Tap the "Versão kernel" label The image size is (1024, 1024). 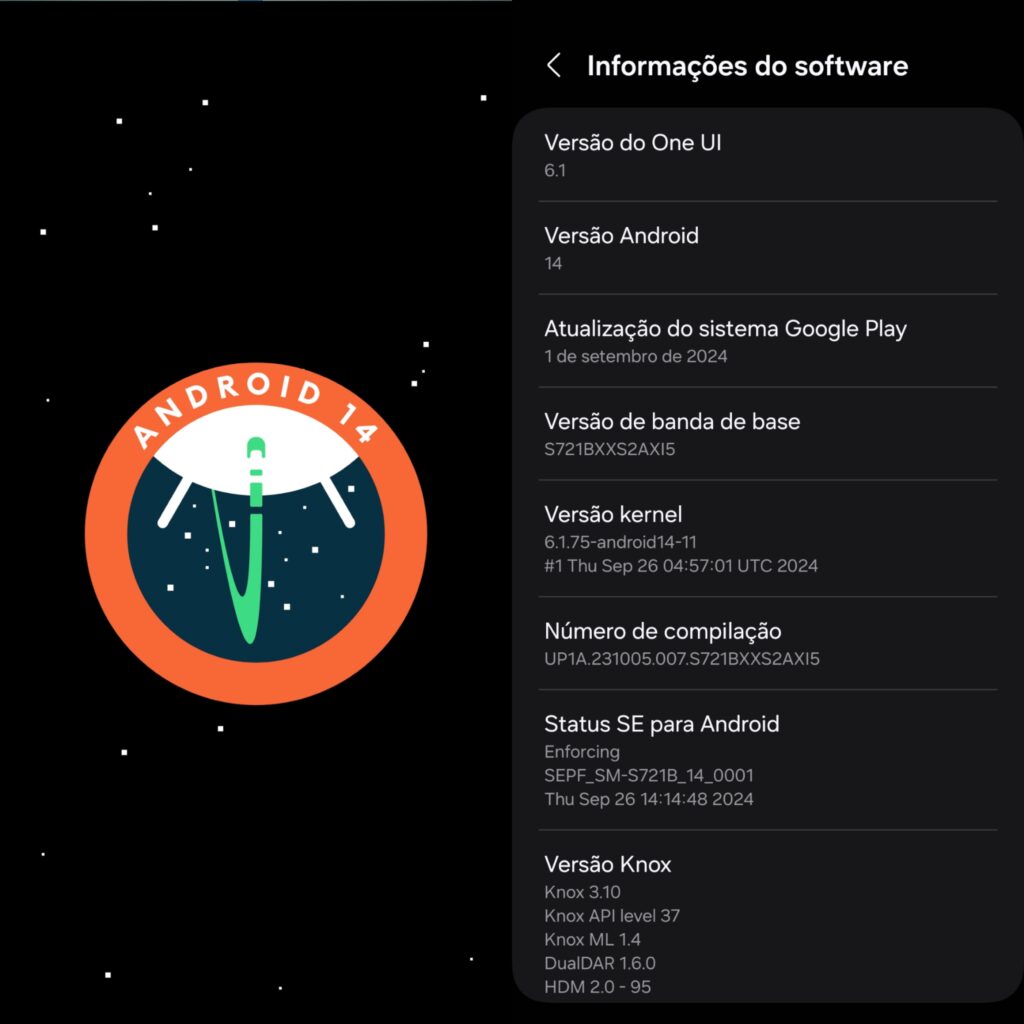613,514
